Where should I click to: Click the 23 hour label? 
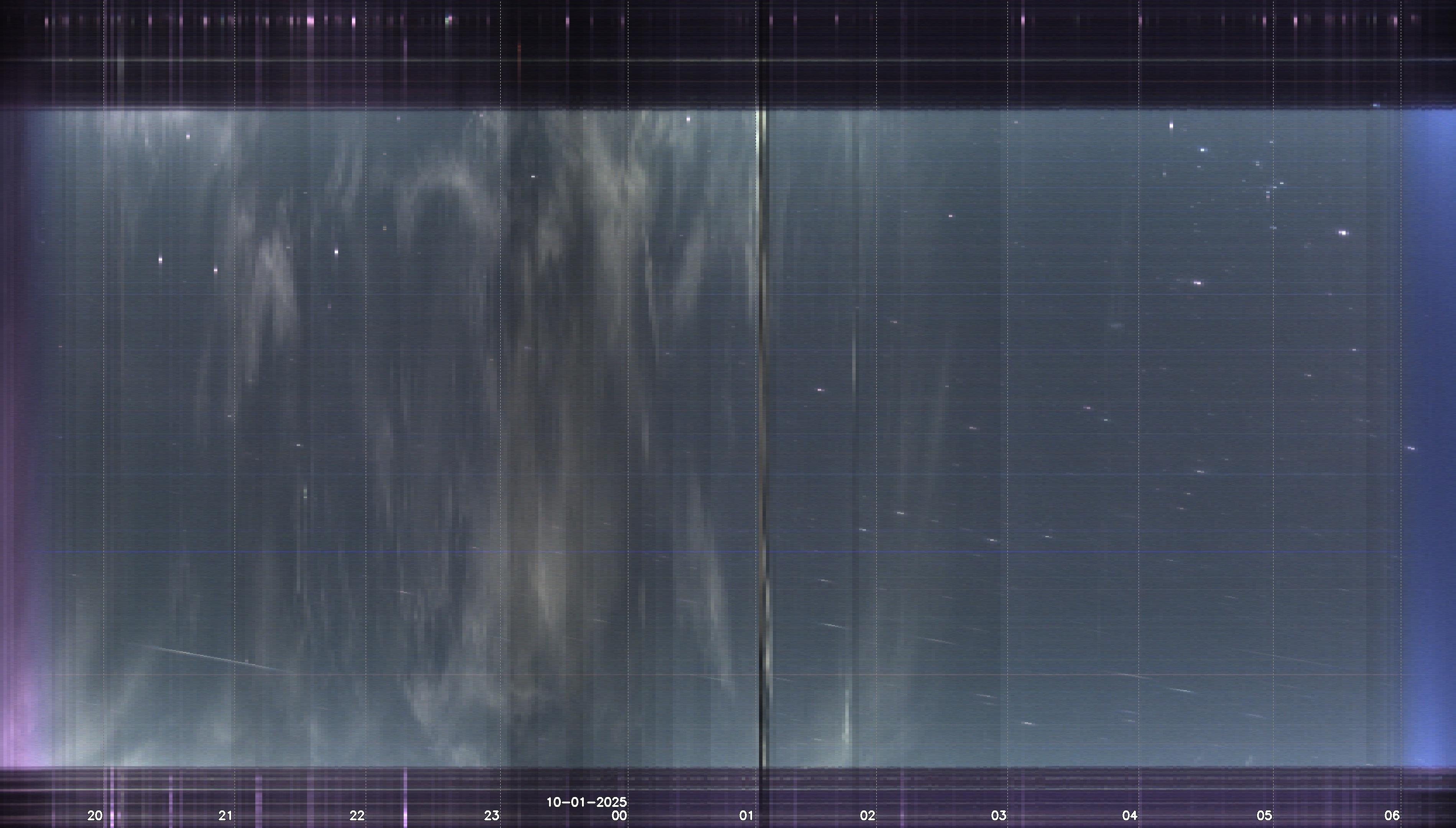(492, 815)
